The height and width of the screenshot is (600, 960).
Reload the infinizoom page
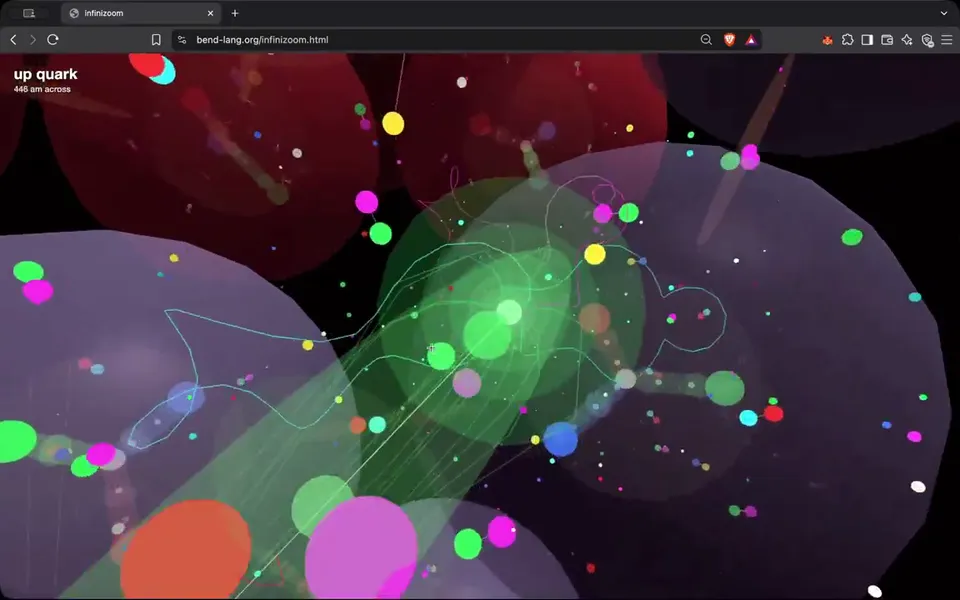point(53,40)
